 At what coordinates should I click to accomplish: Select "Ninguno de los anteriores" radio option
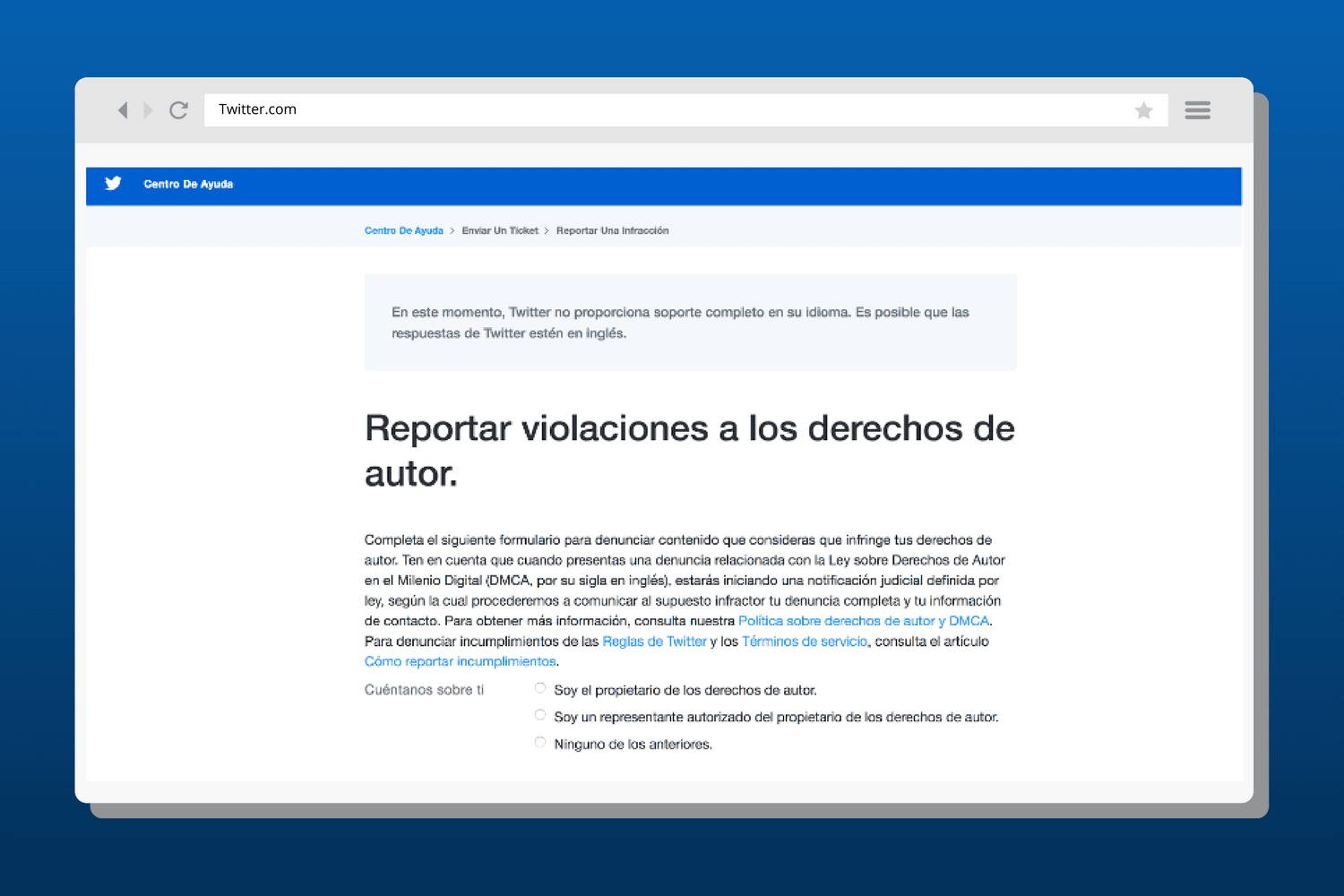click(540, 742)
